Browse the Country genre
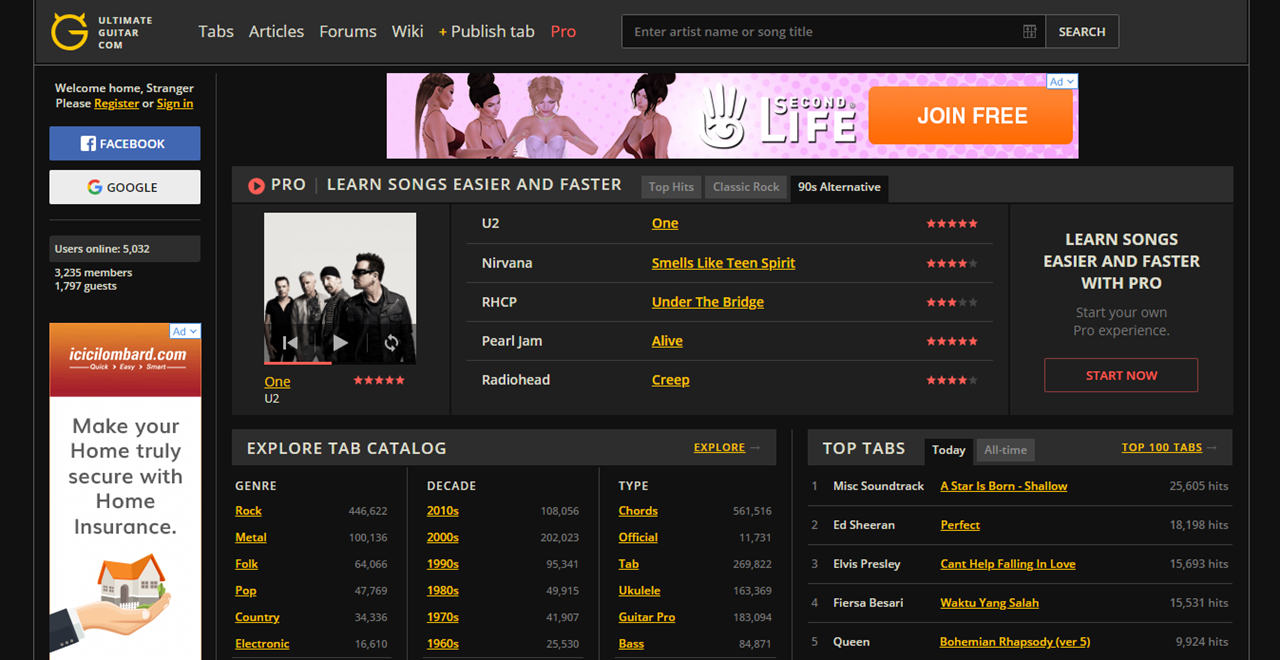1280x660 pixels. click(x=257, y=618)
